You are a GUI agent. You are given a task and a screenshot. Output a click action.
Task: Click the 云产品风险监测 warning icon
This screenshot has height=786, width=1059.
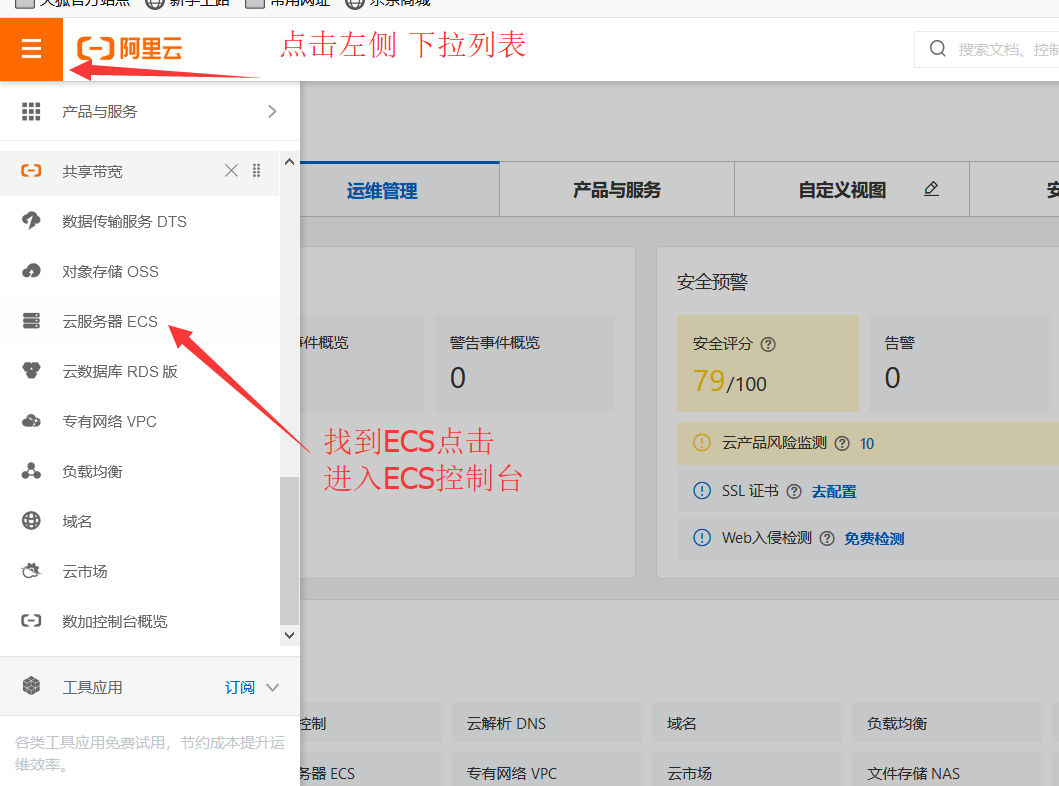coord(702,443)
